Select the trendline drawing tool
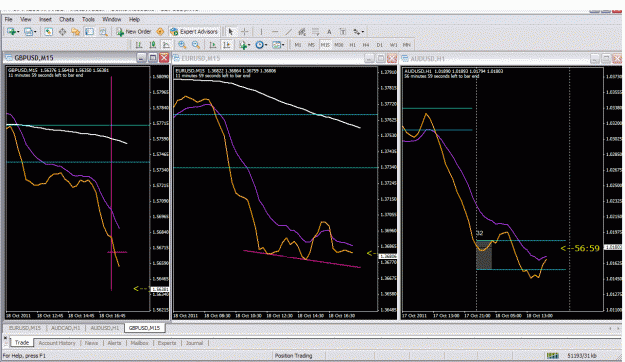Image resolution: width=625 pixels, height=362 pixels. click(288, 31)
